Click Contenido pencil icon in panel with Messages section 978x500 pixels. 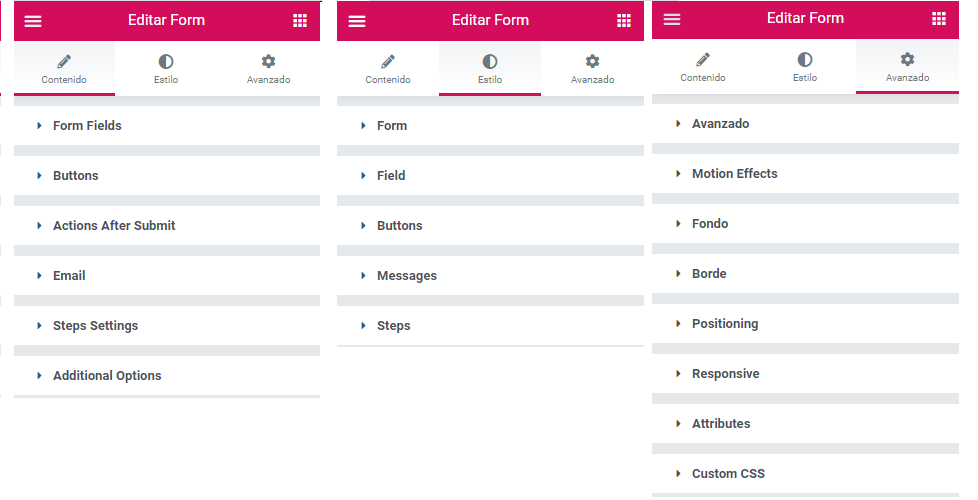point(388,62)
